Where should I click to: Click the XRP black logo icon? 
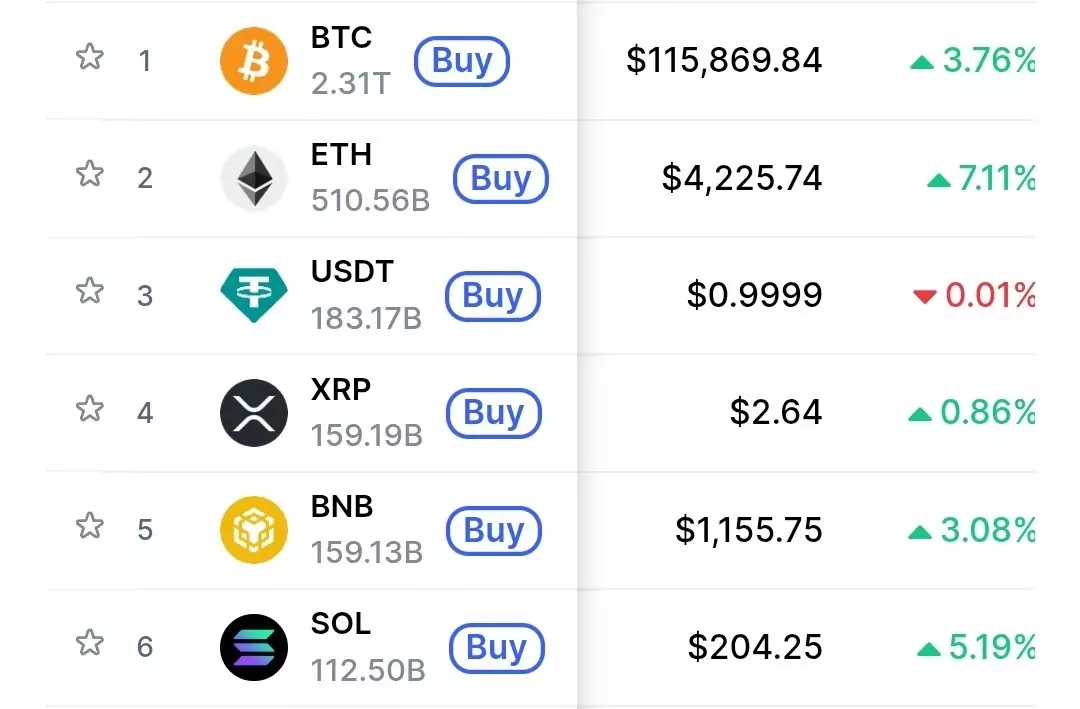pyautogui.click(x=254, y=412)
